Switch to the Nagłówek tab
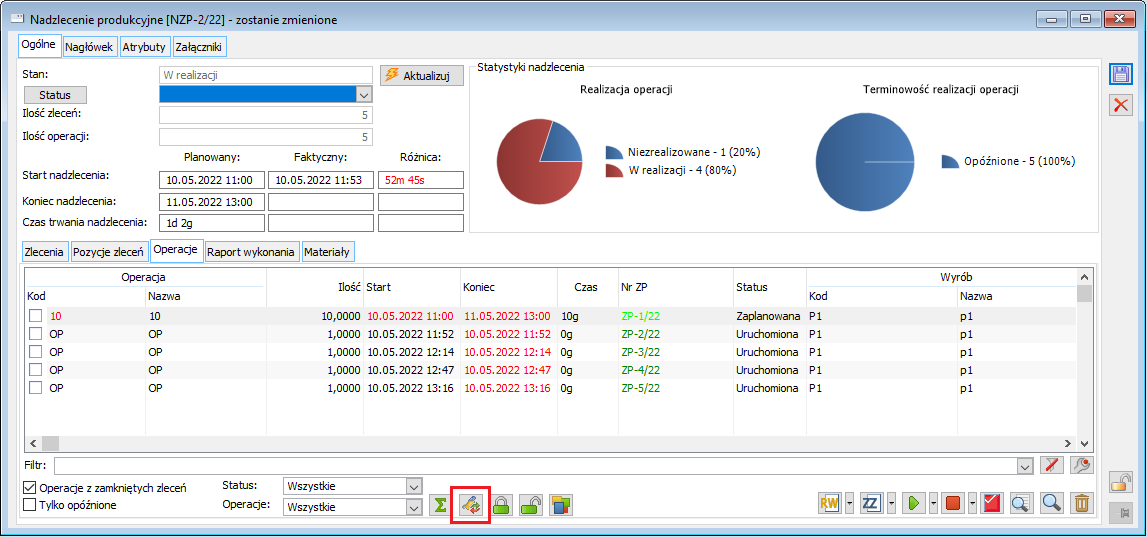 pyautogui.click(x=89, y=47)
